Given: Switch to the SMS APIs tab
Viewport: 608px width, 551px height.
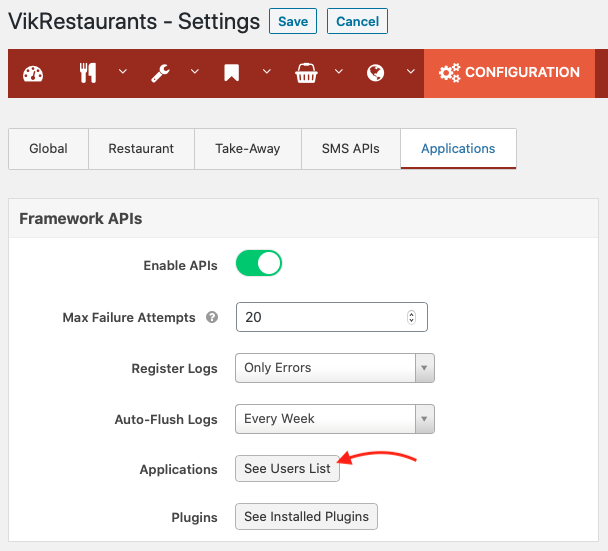Looking at the screenshot, I should click(351, 149).
